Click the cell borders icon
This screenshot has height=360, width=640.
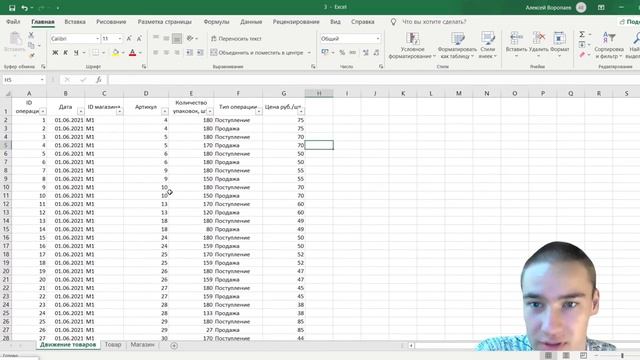pyautogui.click(x=95, y=53)
